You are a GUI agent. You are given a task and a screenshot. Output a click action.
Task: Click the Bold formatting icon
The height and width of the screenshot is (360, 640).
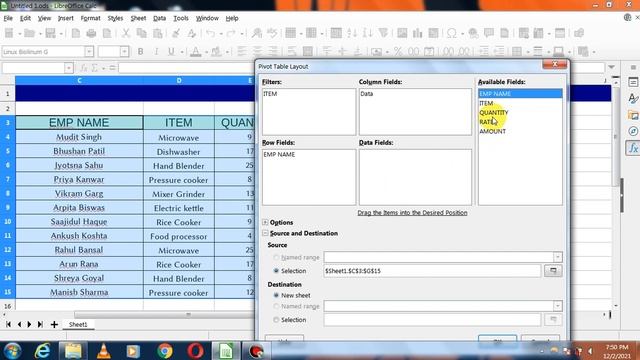[x=140, y=51]
